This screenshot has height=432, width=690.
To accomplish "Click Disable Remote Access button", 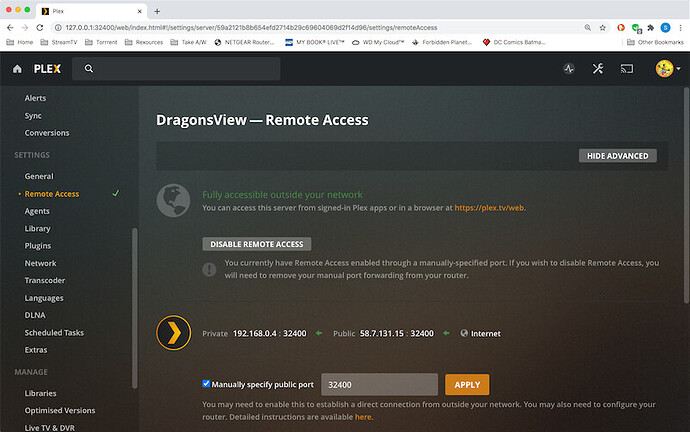I will pos(257,244).
